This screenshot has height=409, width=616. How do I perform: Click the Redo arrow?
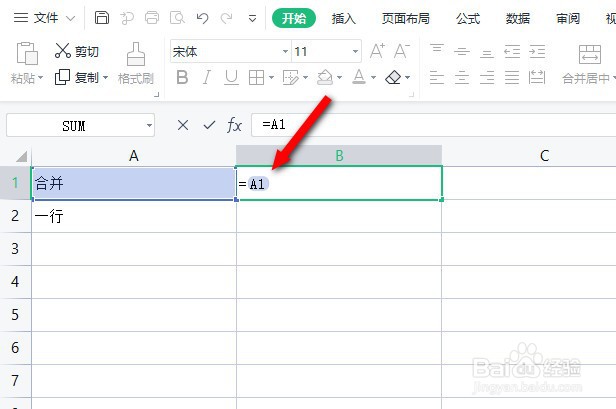point(227,18)
